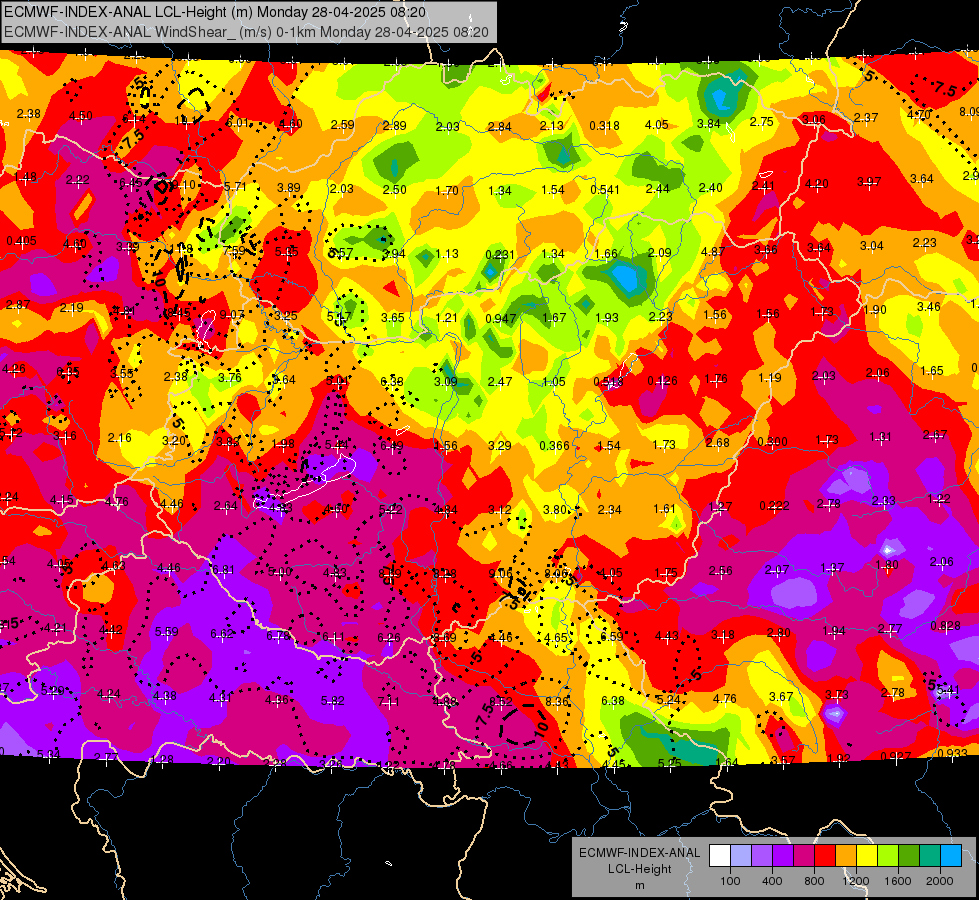Click the WindShear 0-1km title line
Screen dimensions: 979x900
[246, 32]
